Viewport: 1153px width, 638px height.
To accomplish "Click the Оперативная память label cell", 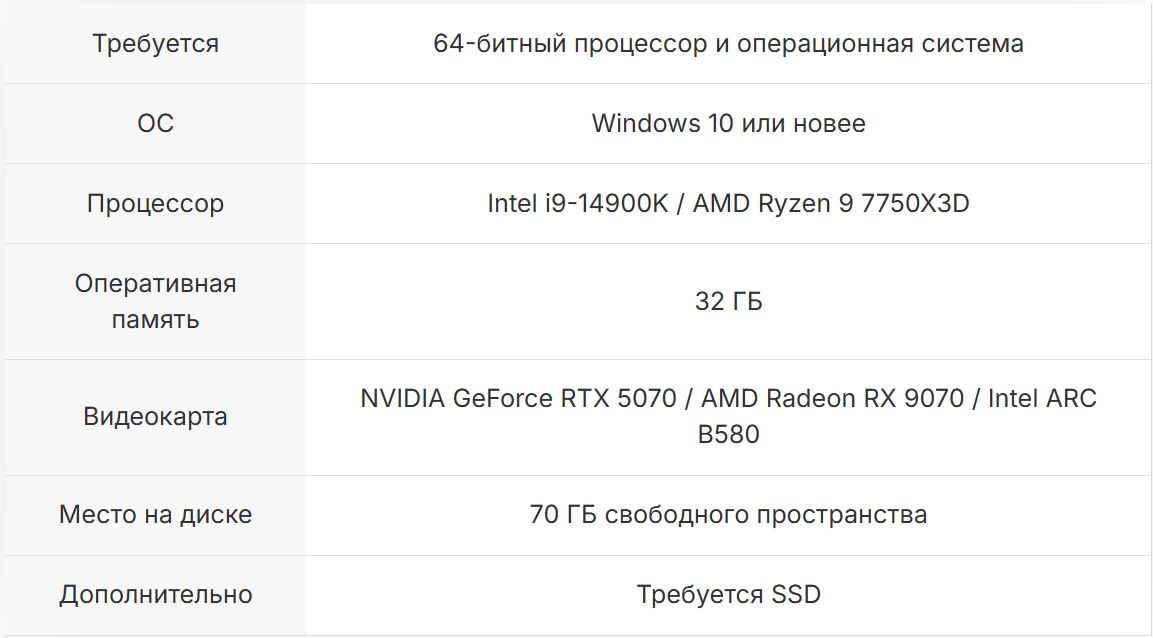I will [155, 301].
